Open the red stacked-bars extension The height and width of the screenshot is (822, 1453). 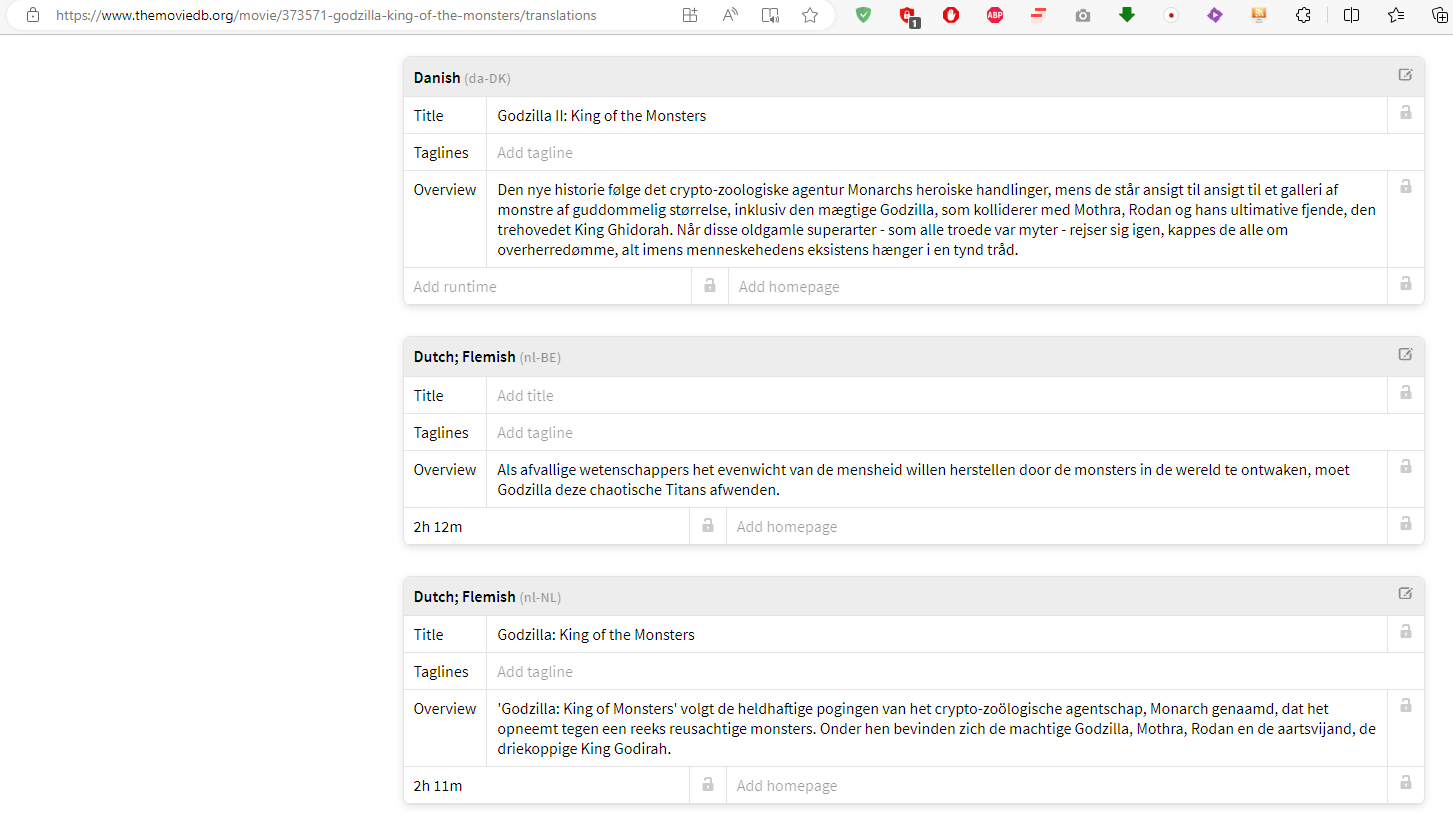click(1039, 15)
